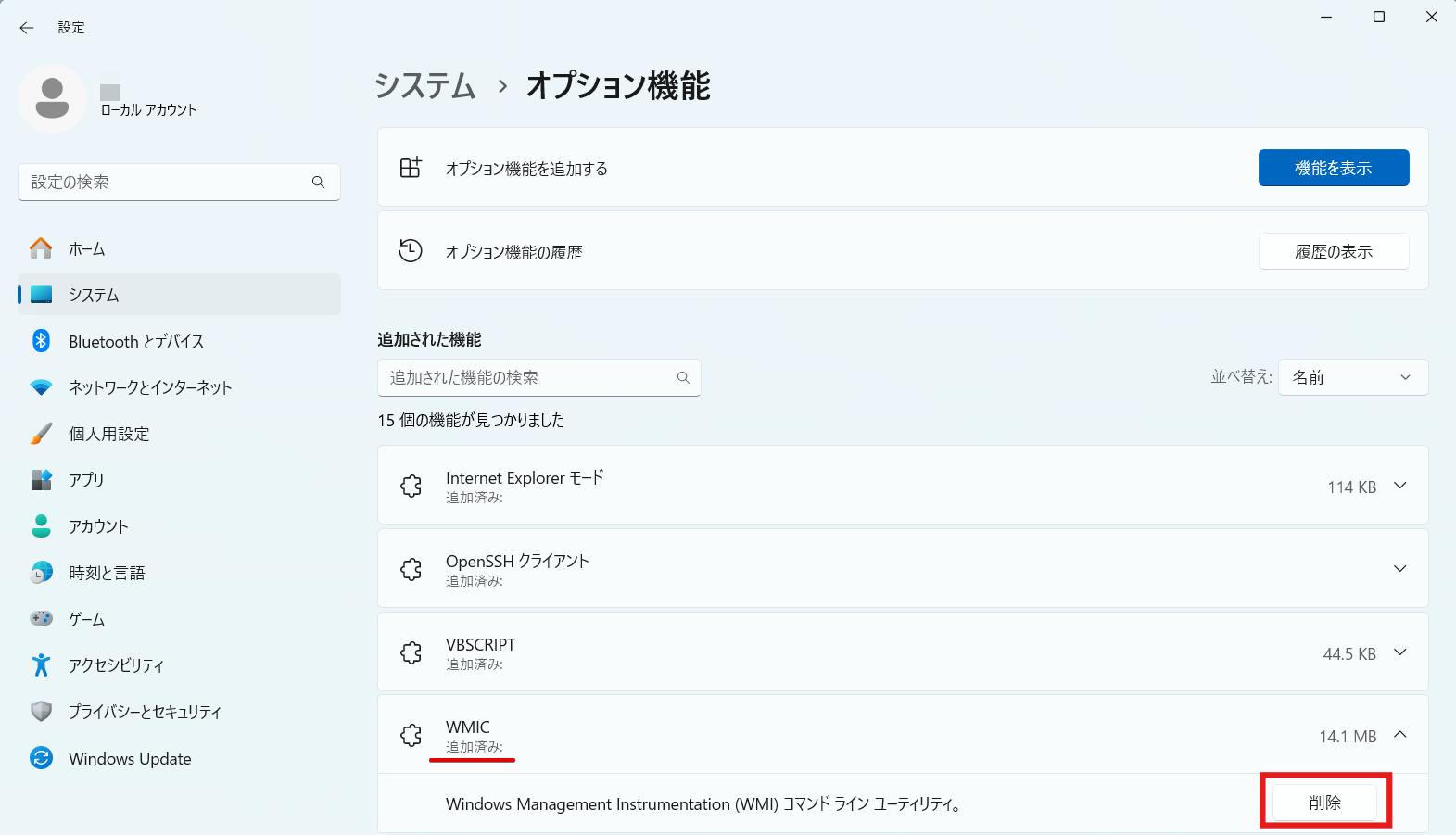Open Windows Update page
Viewport: 1456px width, 835px height.
point(180,758)
